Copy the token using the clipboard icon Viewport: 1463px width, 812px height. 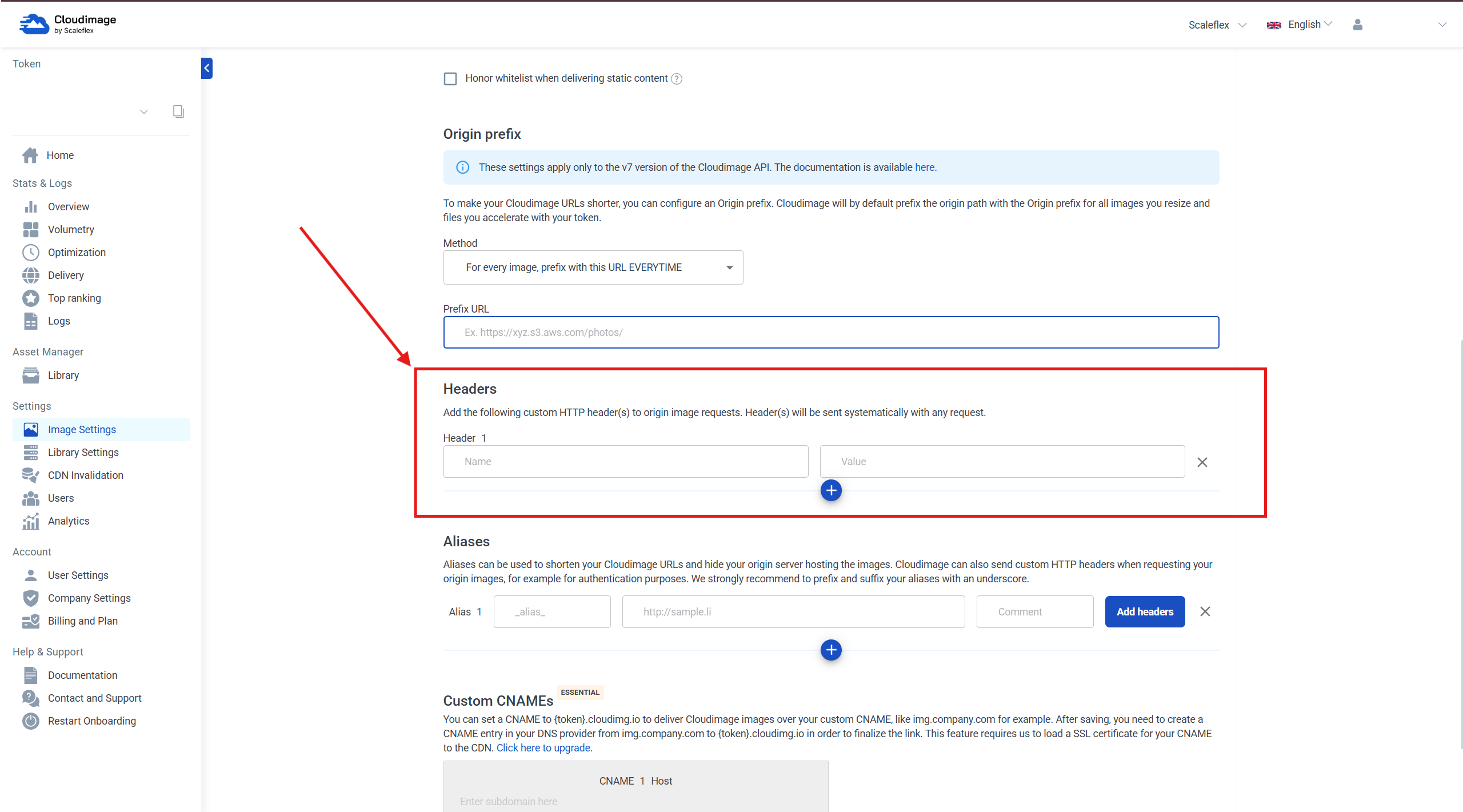[178, 111]
